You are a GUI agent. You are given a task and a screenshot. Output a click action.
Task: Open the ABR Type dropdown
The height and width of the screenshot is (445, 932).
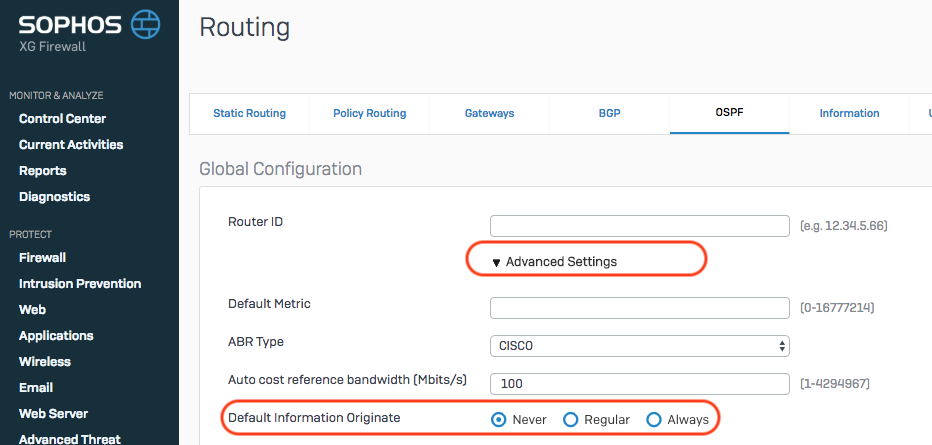click(639, 346)
